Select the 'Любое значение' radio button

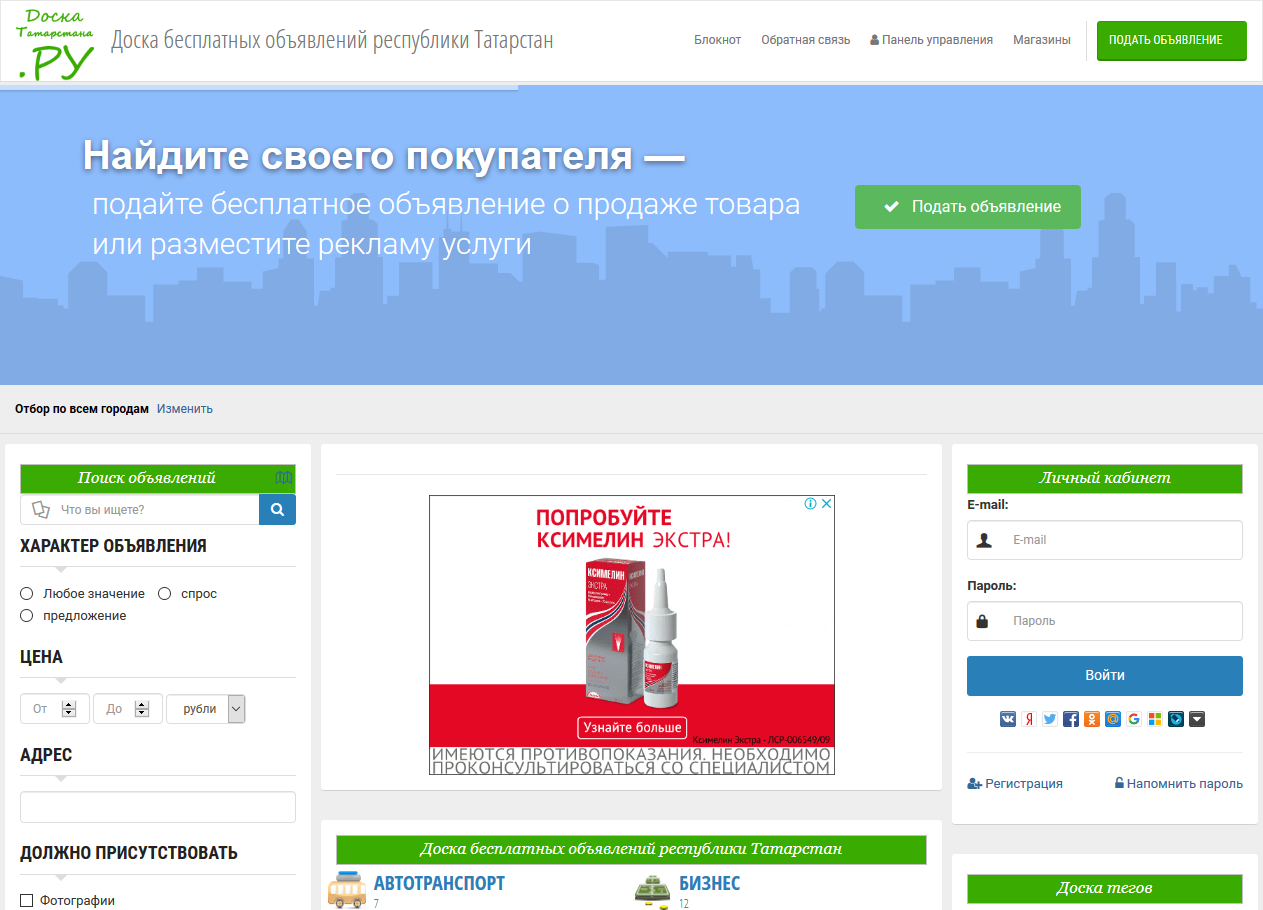27,594
